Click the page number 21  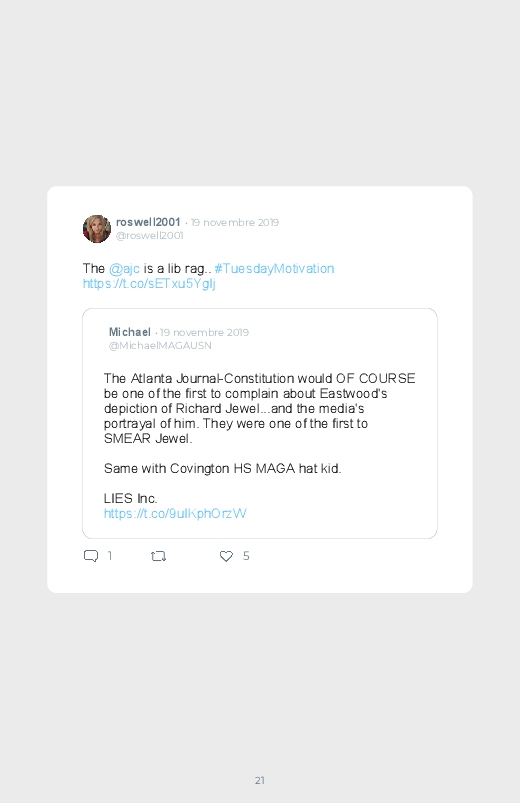click(260, 780)
